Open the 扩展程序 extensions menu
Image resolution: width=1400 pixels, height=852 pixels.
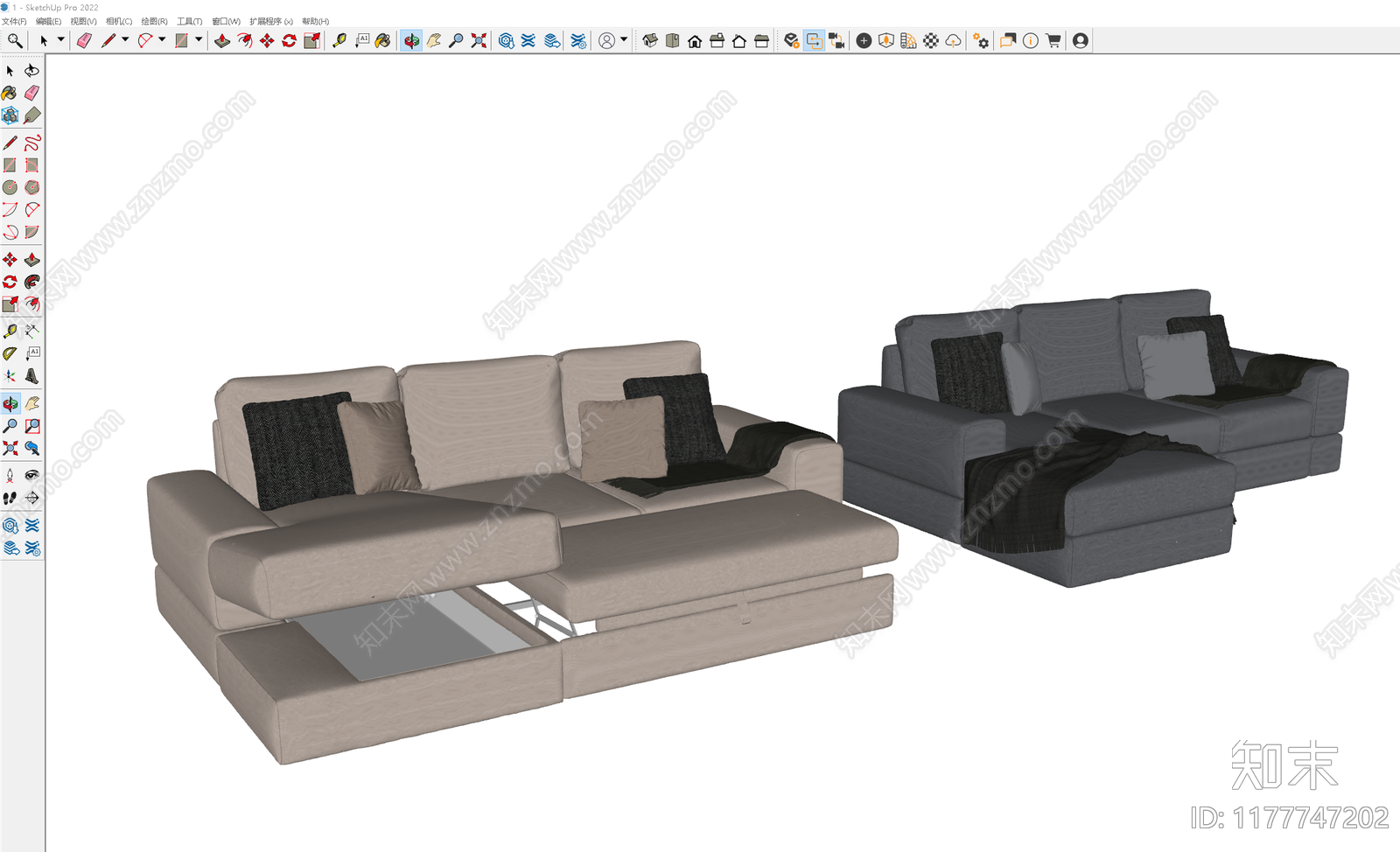tap(270, 21)
